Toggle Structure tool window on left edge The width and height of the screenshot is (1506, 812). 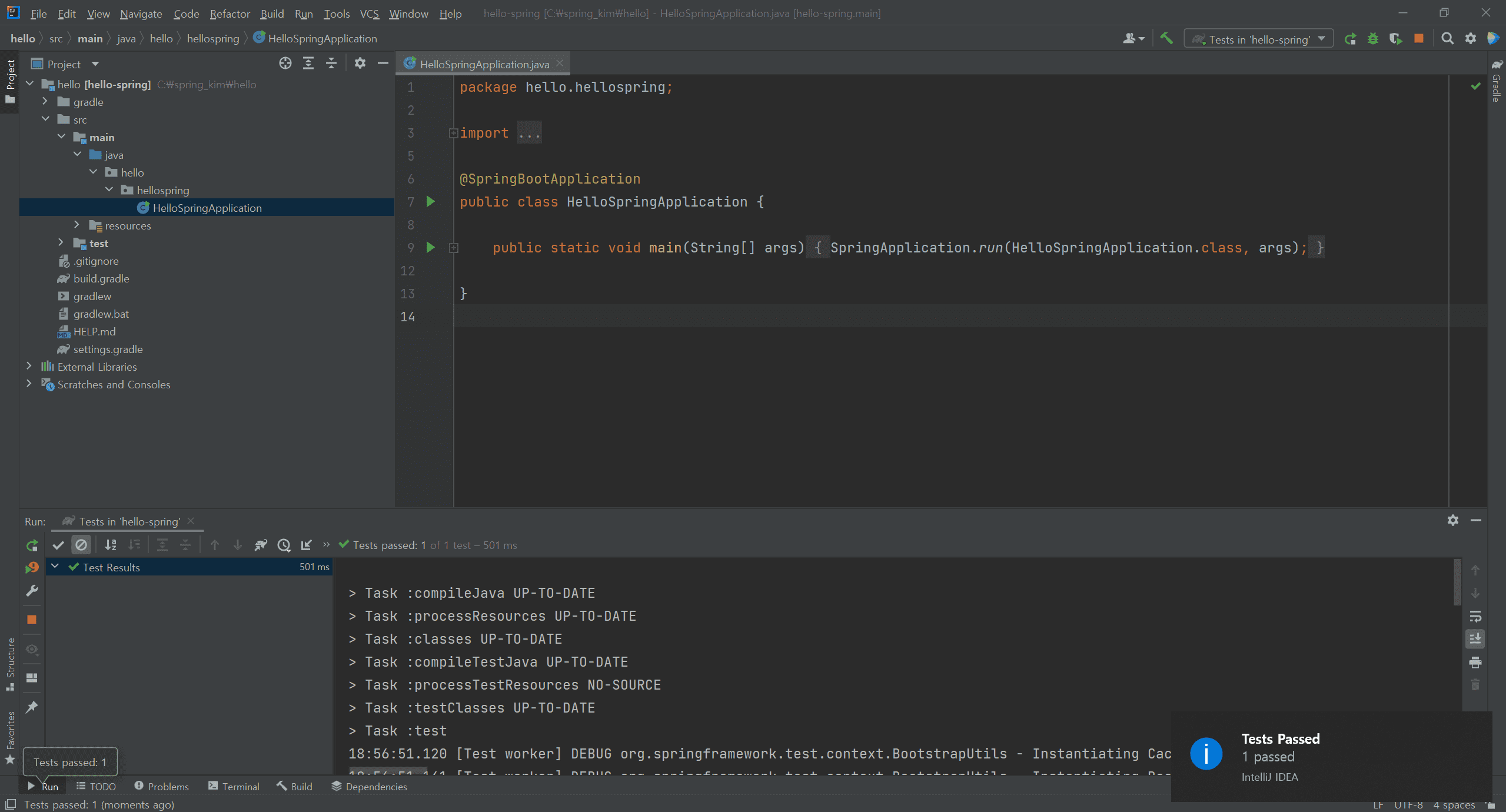click(10, 665)
